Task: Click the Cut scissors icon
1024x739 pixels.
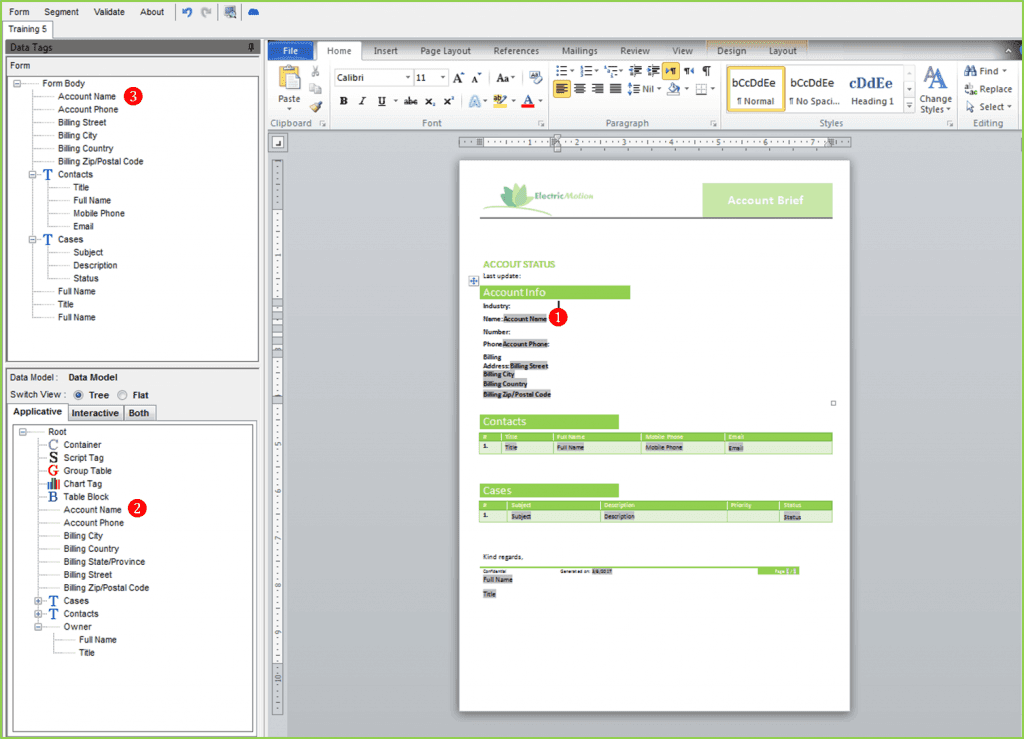Action: pyautogui.click(x=315, y=71)
